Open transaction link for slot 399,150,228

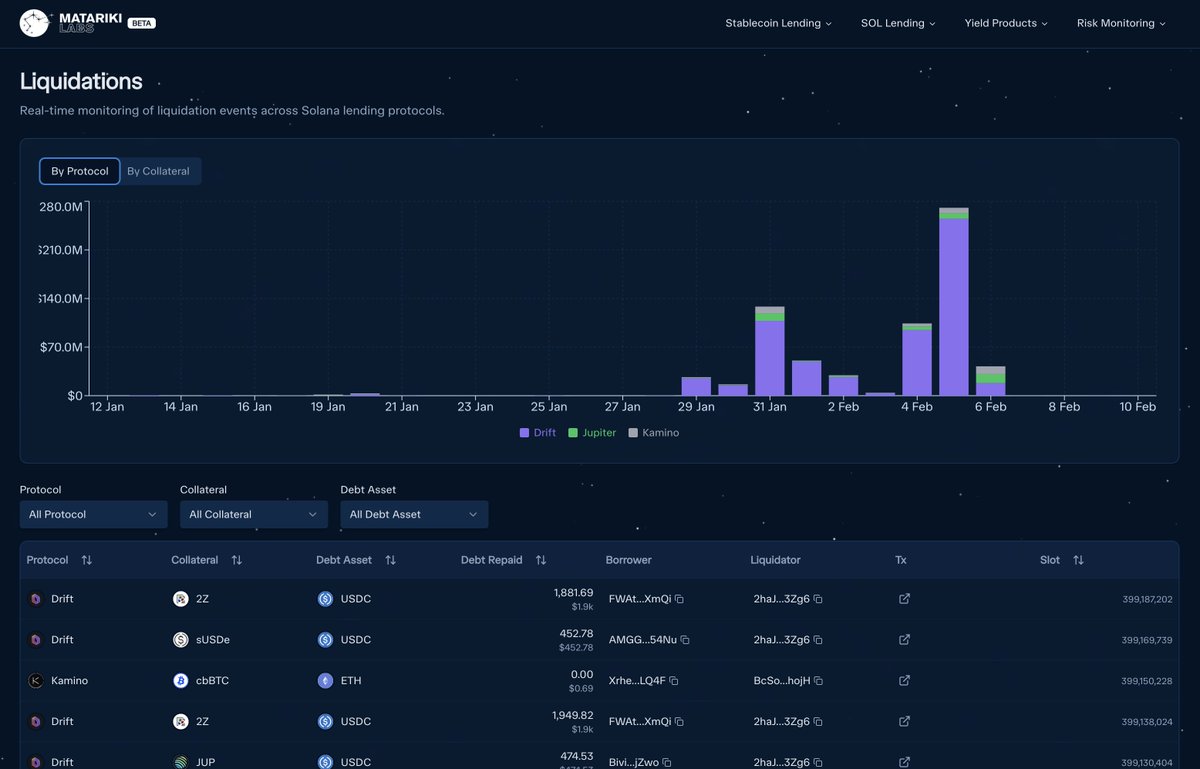point(904,681)
